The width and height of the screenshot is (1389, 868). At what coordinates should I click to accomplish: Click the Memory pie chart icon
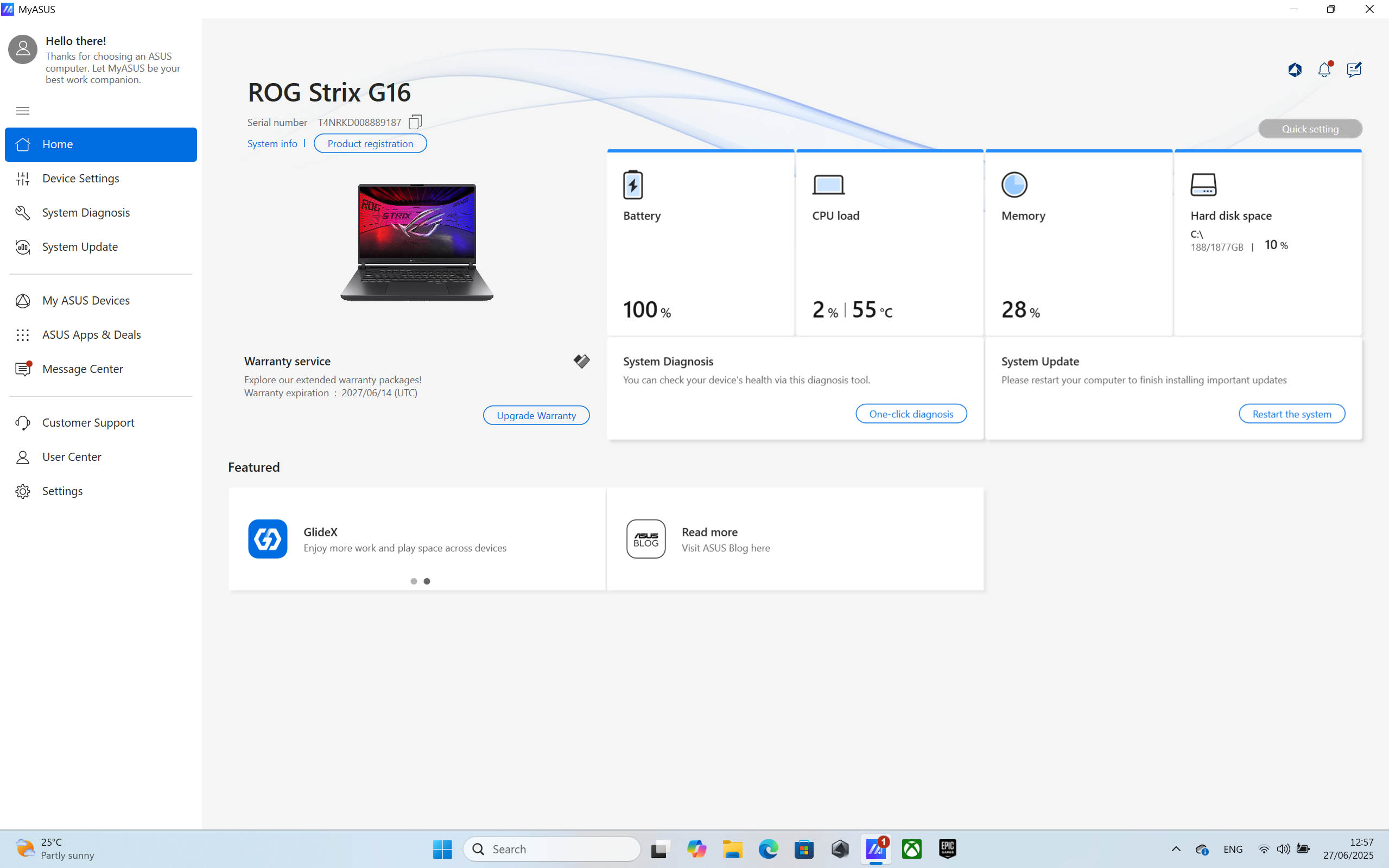click(x=1014, y=185)
